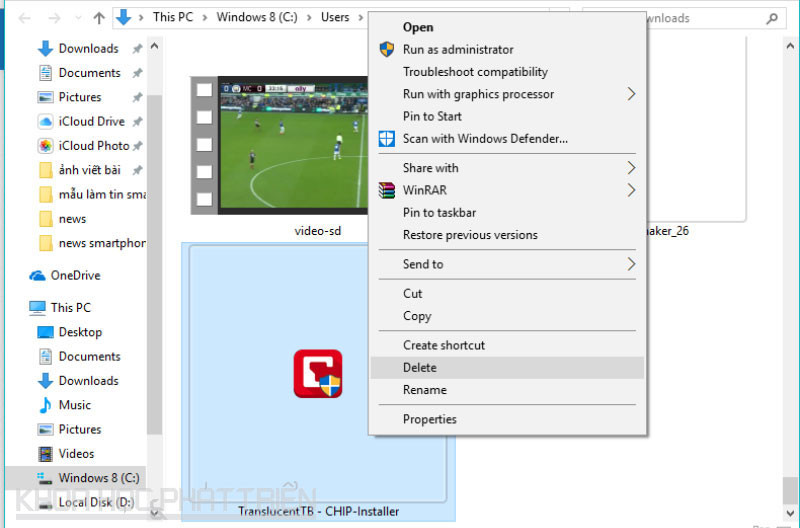Click the OneDrive cloud icon

pyautogui.click(x=38, y=276)
